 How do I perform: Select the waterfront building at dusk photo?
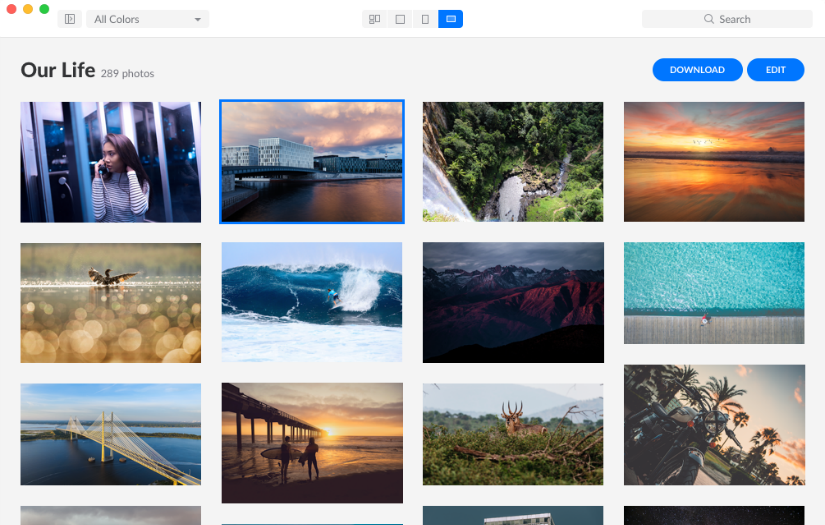tap(312, 161)
